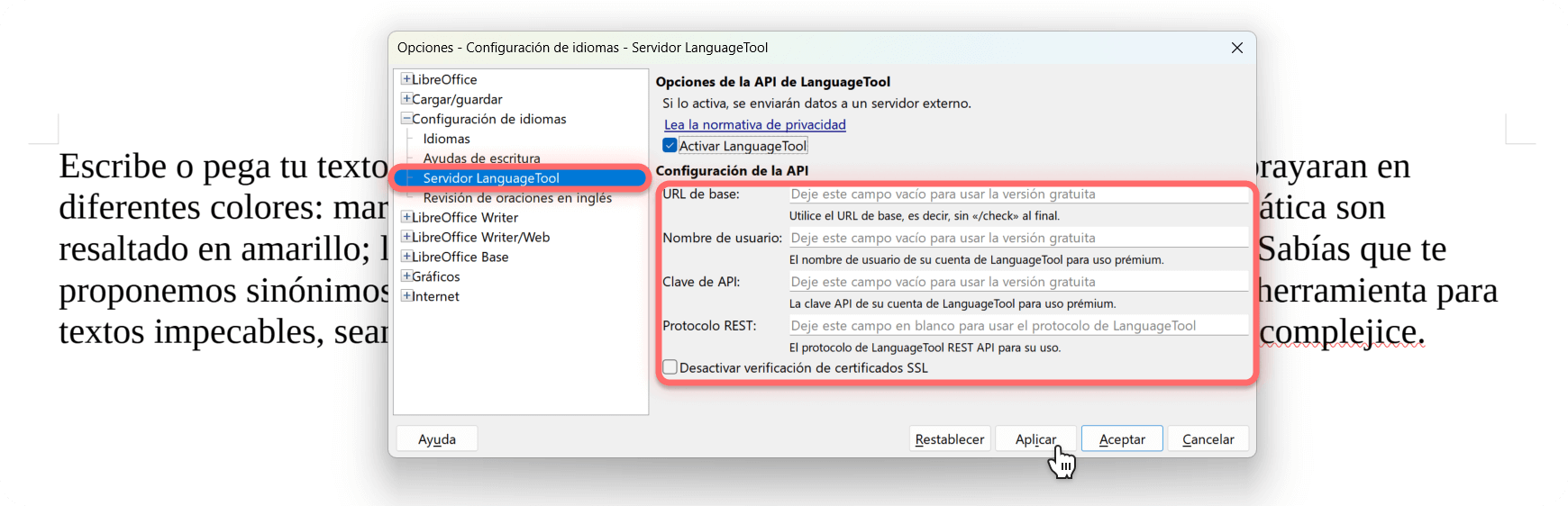Expand the LibreOffice Writer node
Screen dimensions: 1568x506
click(406, 217)
